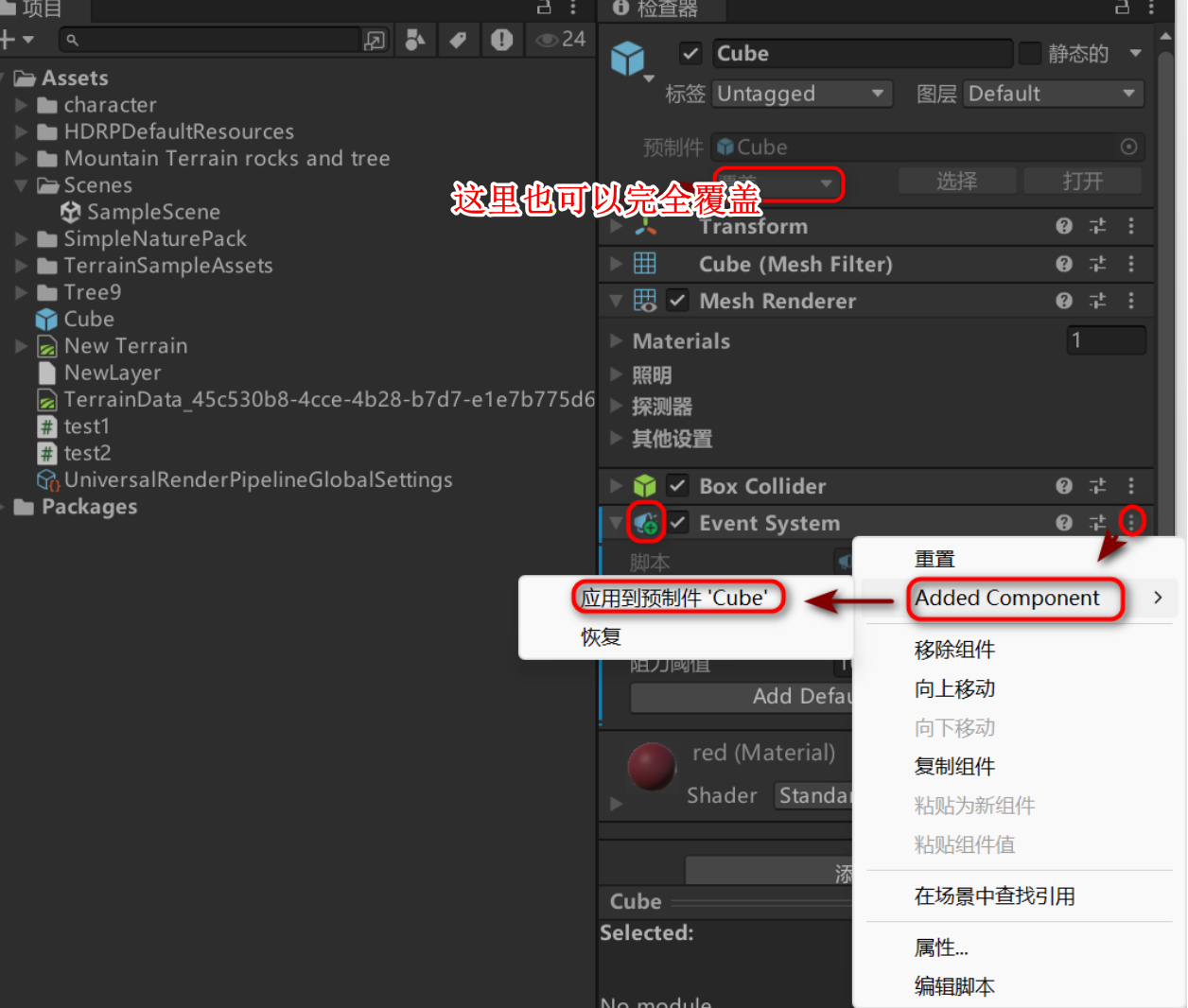Expand the 照明 lighting section

pos(616,374)
